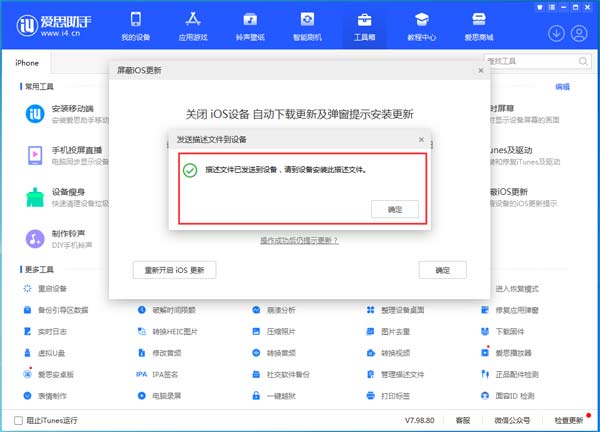Screen dimensions: 600x432
Task: Open the 电脑录屏 computer screen recorder
Action: coord(160,396)
